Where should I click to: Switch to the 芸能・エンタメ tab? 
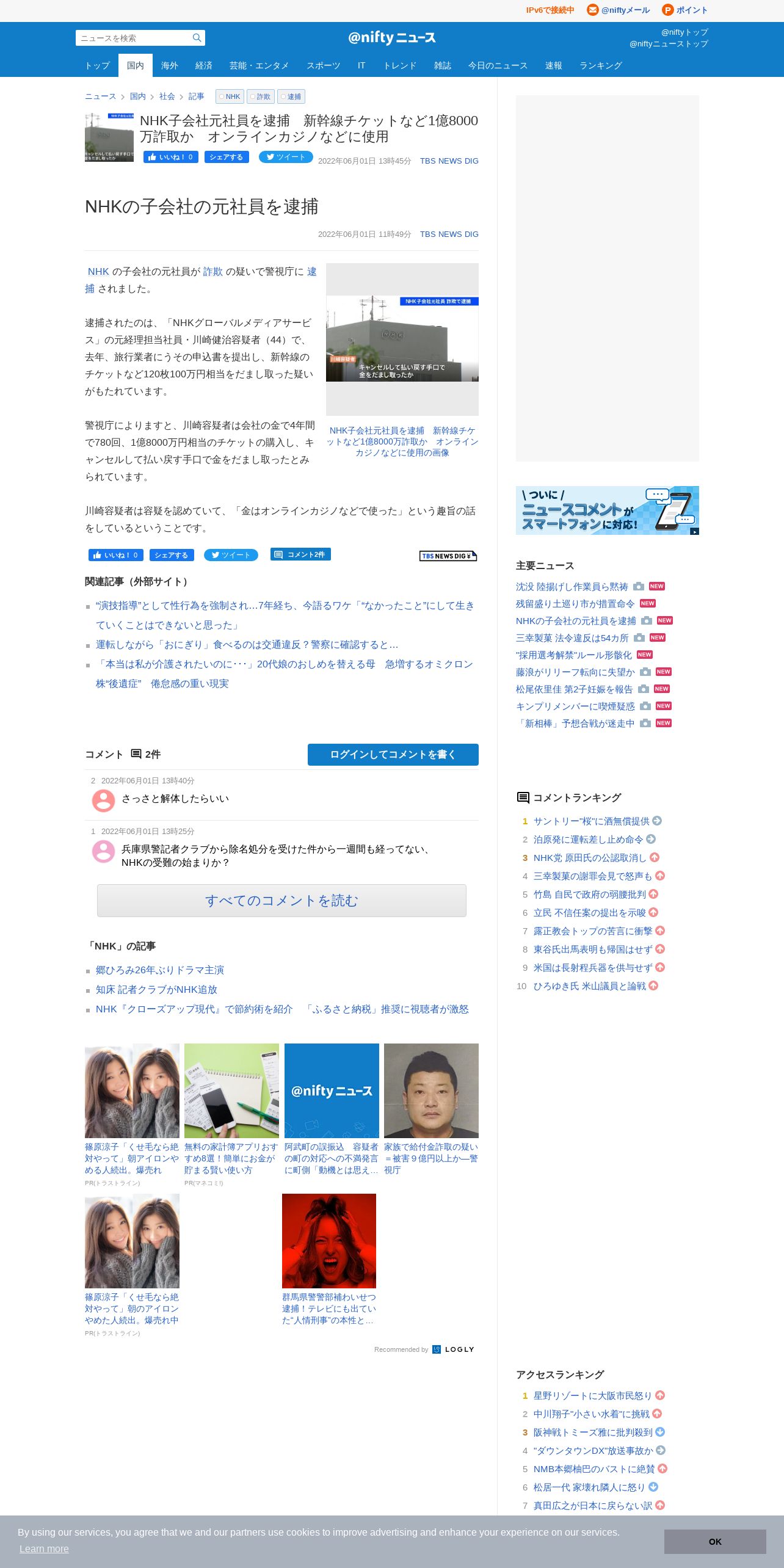tap(260, 65)
